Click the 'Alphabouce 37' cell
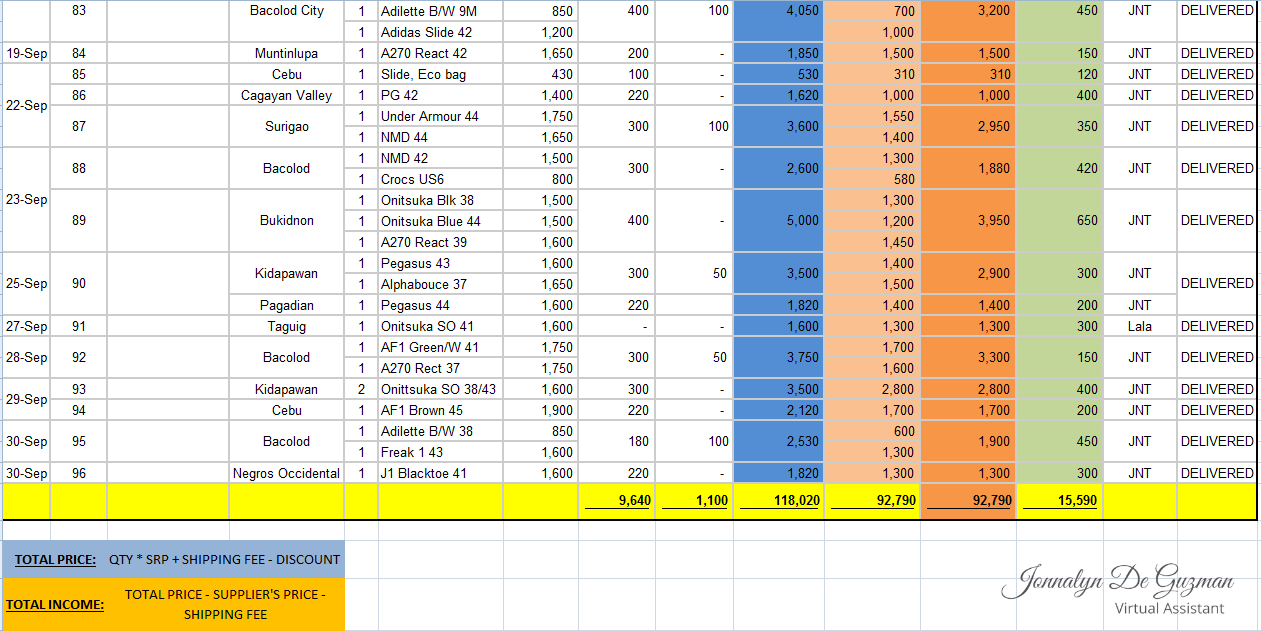Screen dimensions: 1261x631 click(x=440, y=284)
